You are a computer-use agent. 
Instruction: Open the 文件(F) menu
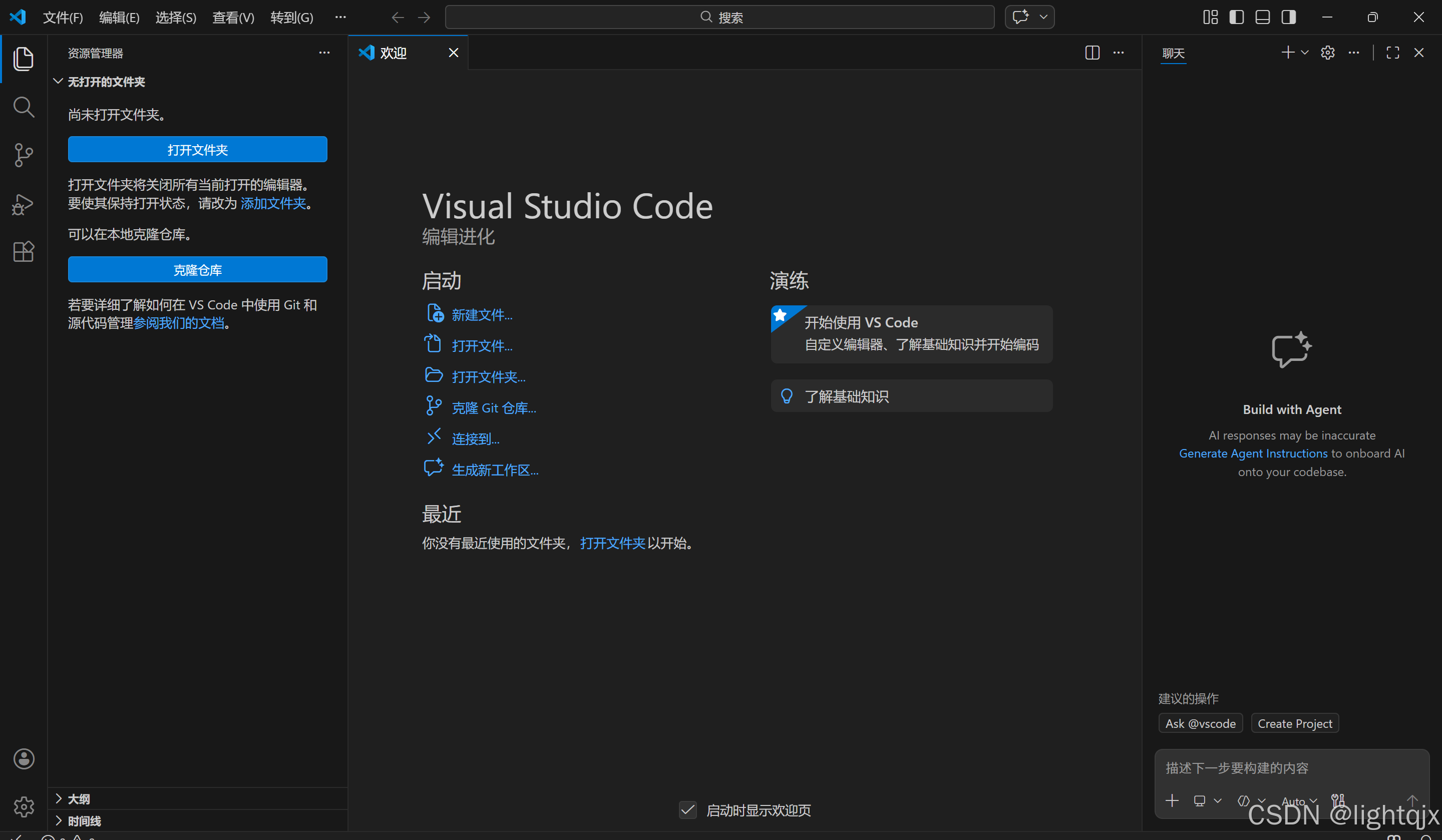pyautogui.click(x=63, y=17)
